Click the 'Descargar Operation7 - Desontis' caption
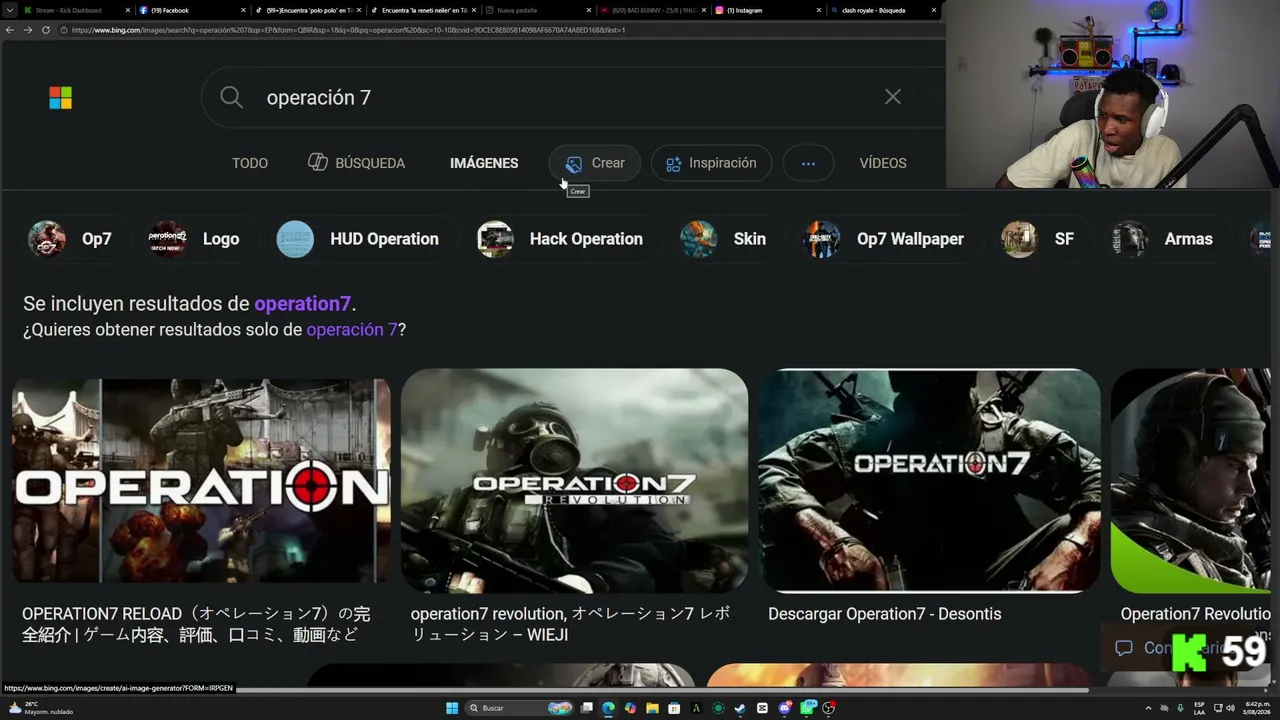The width and height of the screenshot is (1280, 720). click(x=884, y=614)
